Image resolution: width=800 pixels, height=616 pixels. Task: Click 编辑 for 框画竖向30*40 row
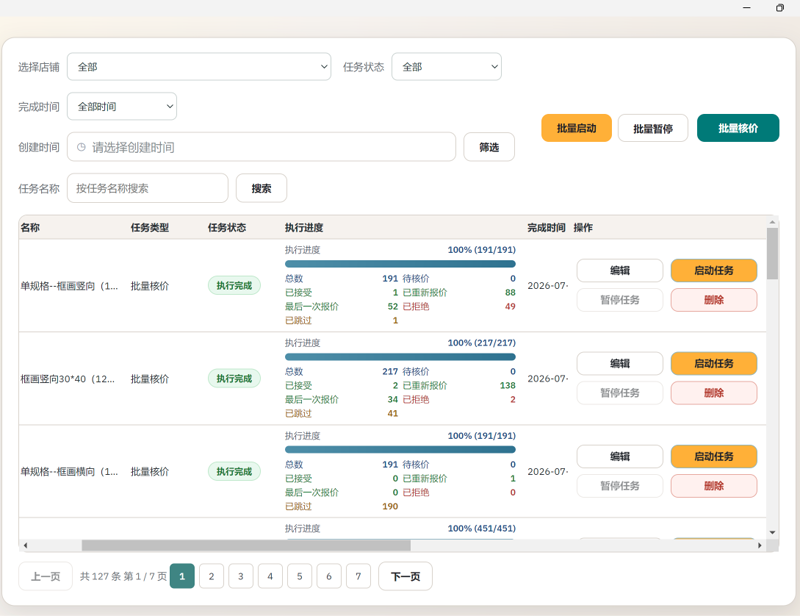620,363
